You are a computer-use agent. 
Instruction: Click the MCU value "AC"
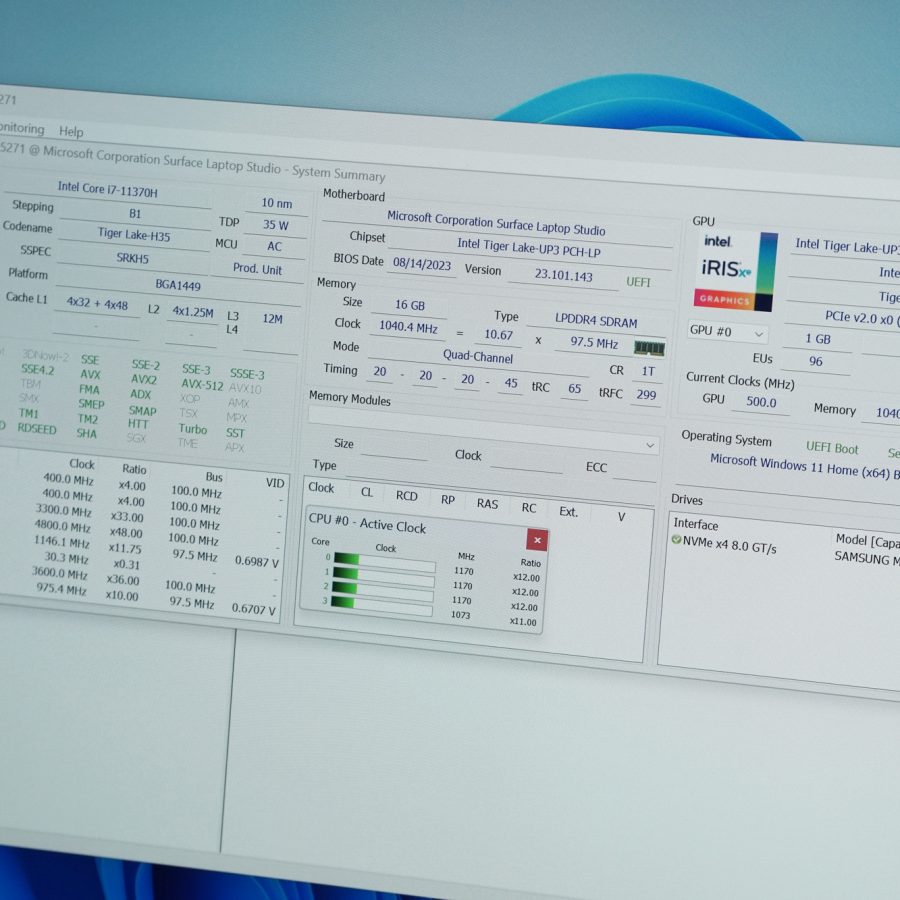(274, 246)
